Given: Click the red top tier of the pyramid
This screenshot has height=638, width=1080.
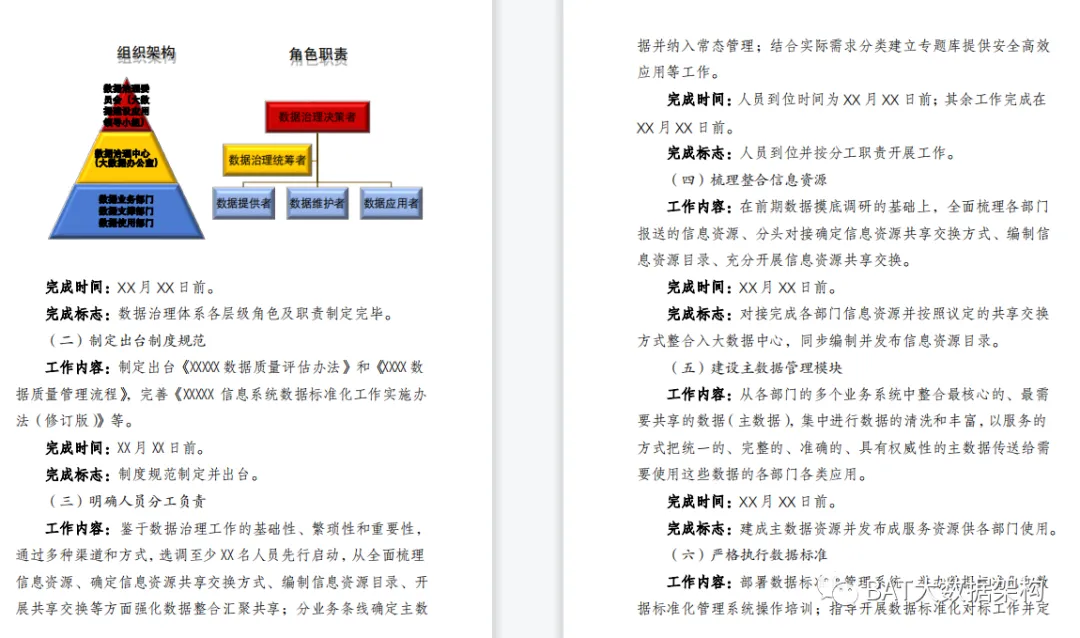Looking at the screenshot, I should point(126,107).
